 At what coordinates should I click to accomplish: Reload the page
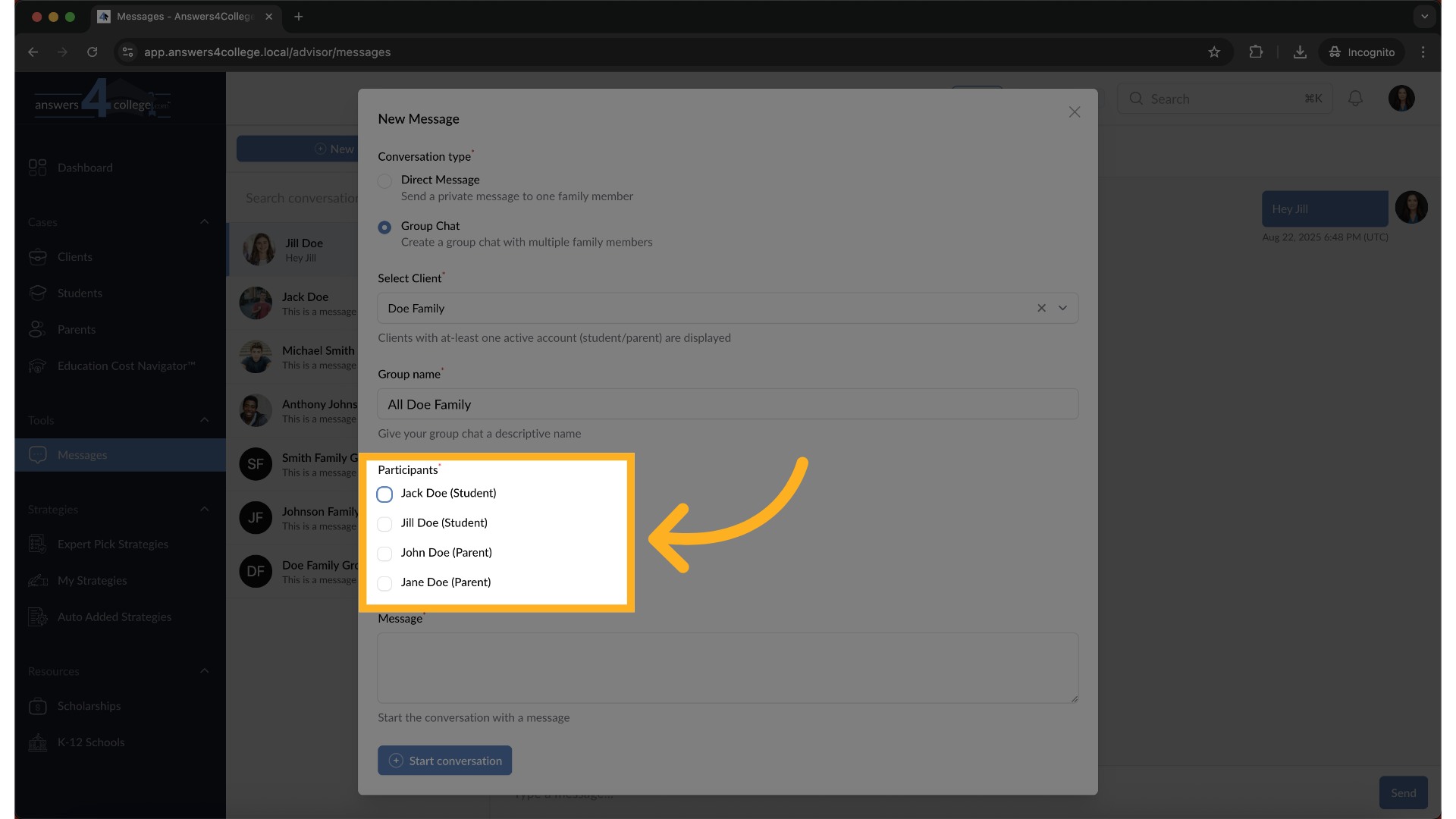[x=92, y=52]
